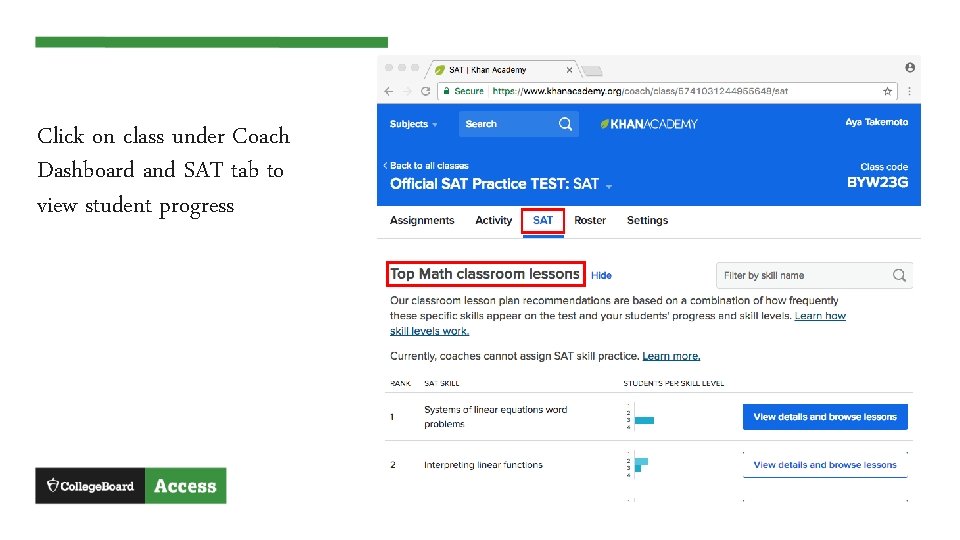Screen dimensions: 960x540
Task: Click skill level bar chart for rank 1
Action: (x=640, y=417)
